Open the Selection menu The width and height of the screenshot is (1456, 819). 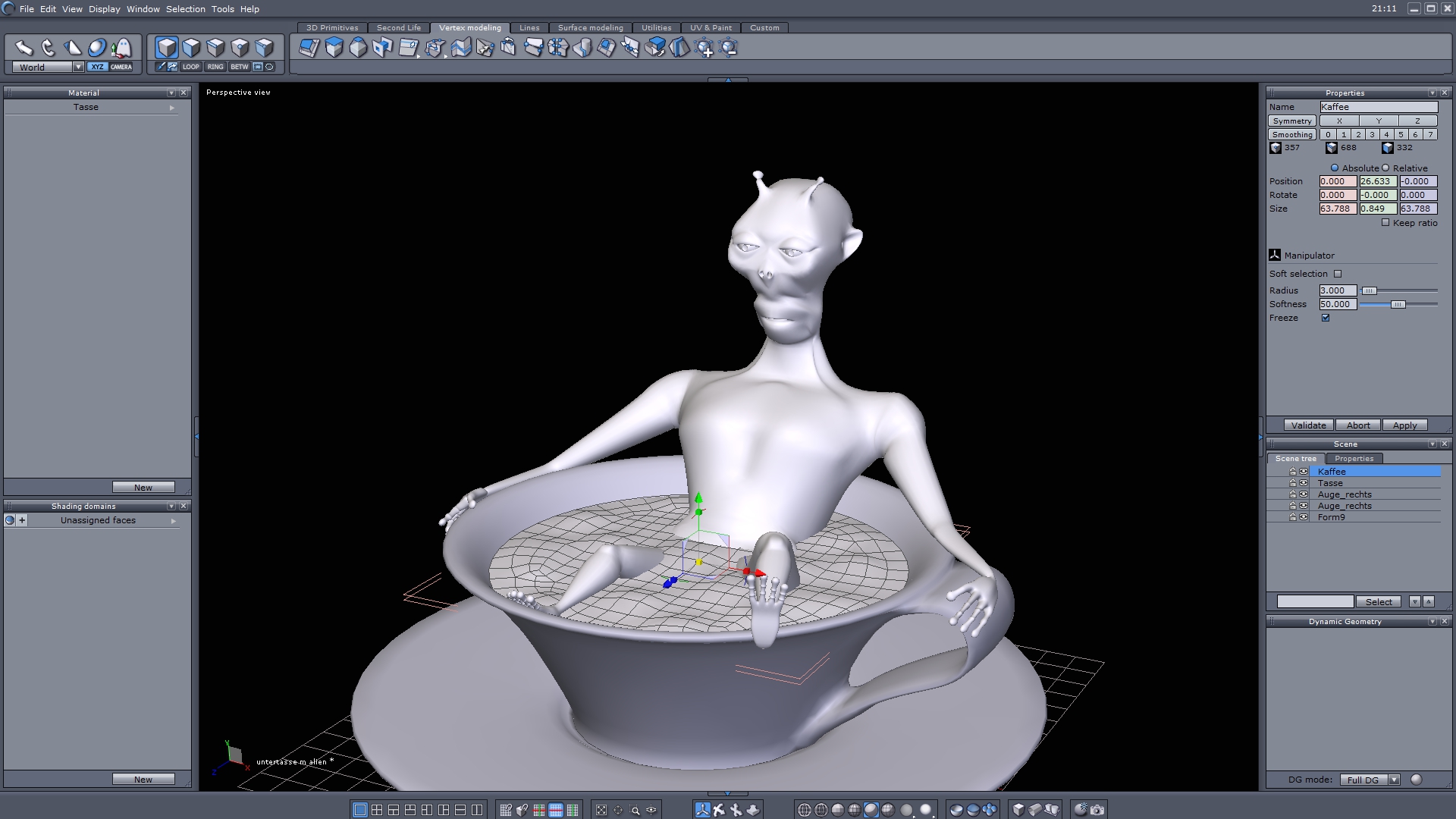point(186,9)
